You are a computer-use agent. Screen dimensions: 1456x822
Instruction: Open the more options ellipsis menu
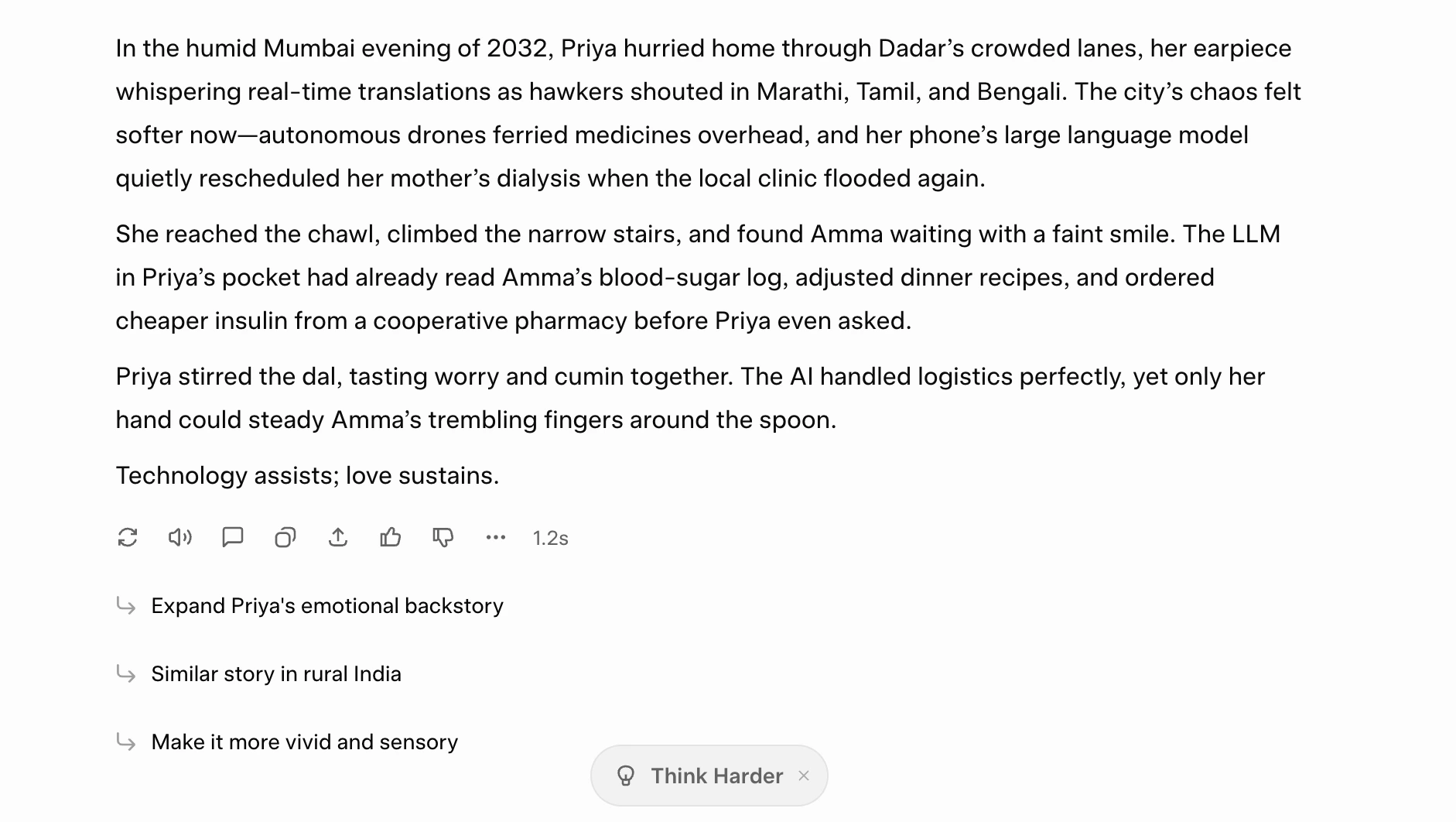[495, 537]
